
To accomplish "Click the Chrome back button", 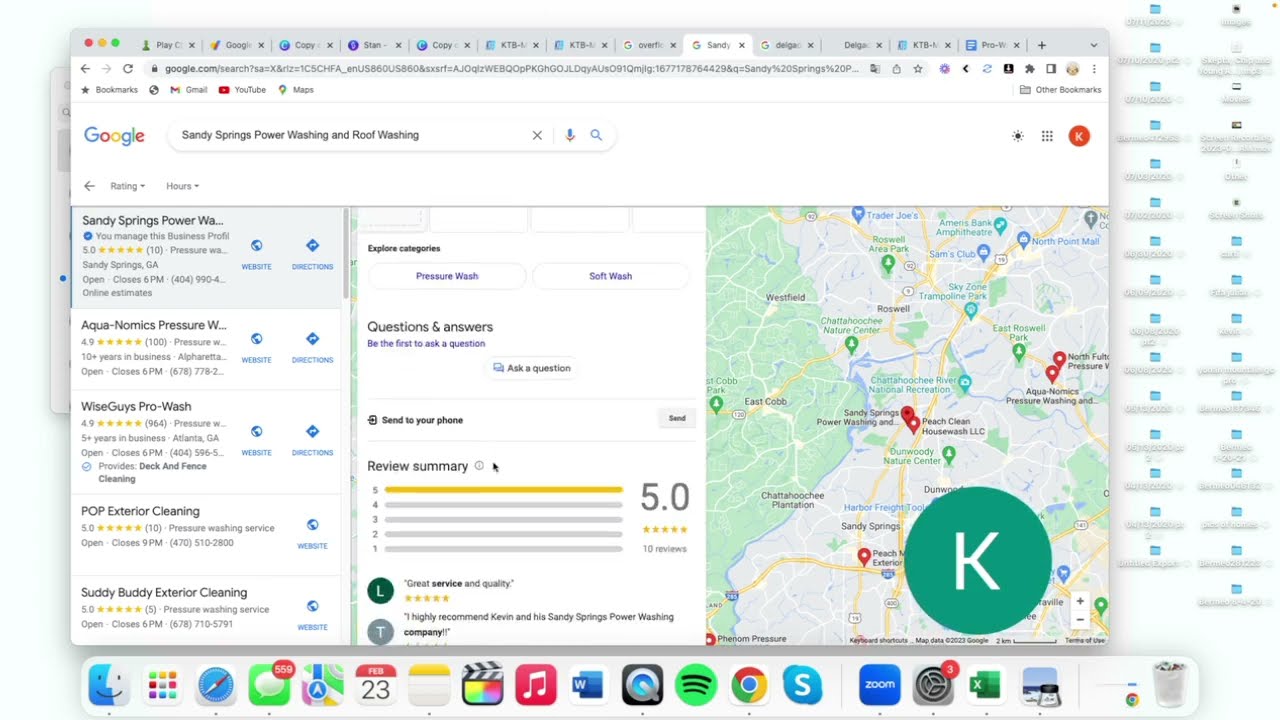I will (85, 69).
